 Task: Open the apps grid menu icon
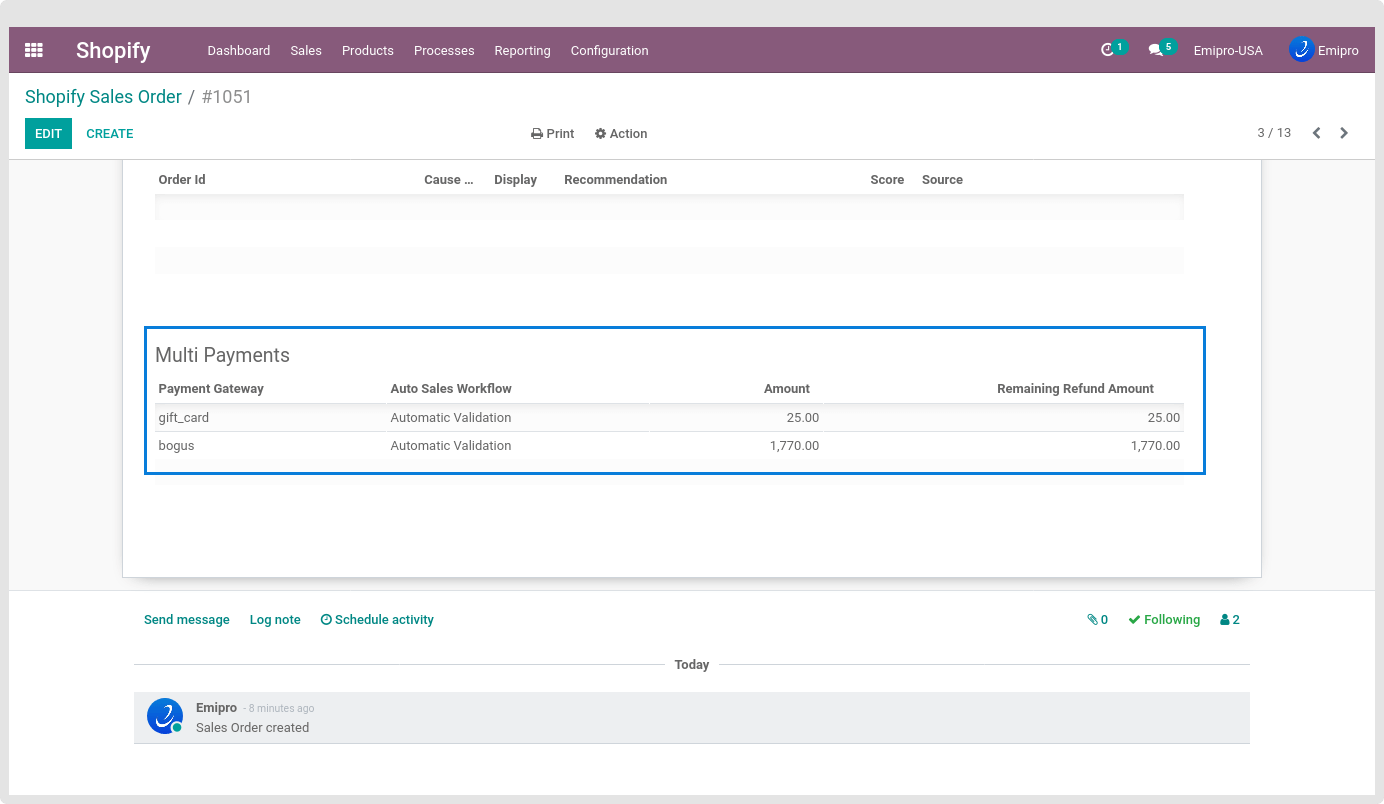(x=34, y=50)
